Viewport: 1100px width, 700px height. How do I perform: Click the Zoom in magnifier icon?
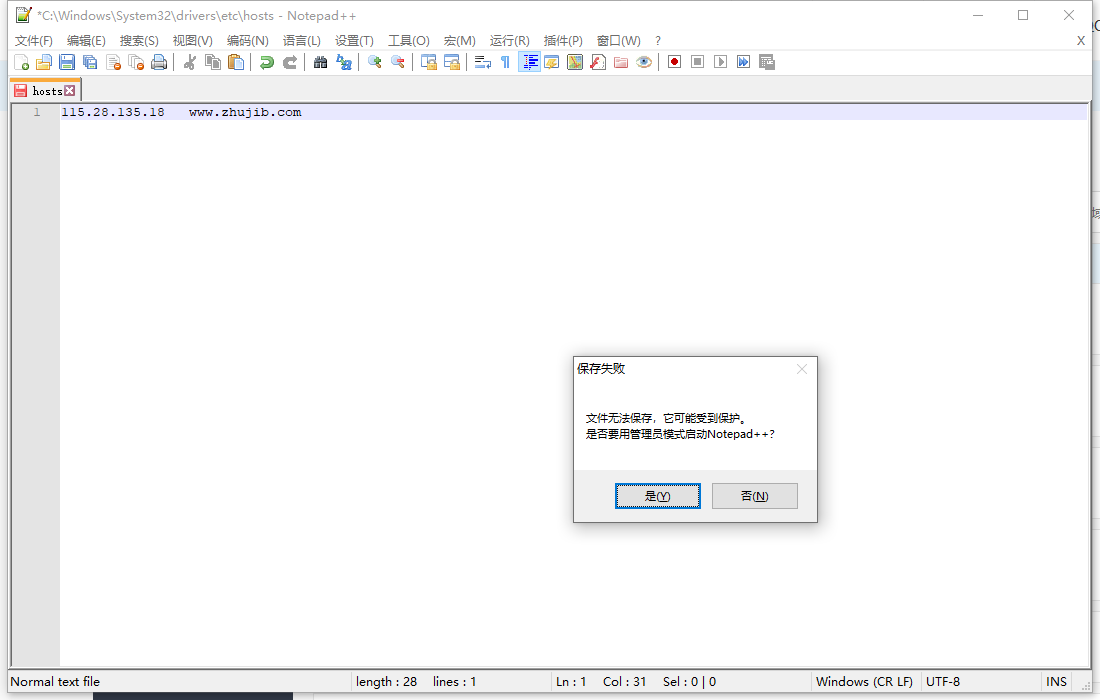[375, 62]
